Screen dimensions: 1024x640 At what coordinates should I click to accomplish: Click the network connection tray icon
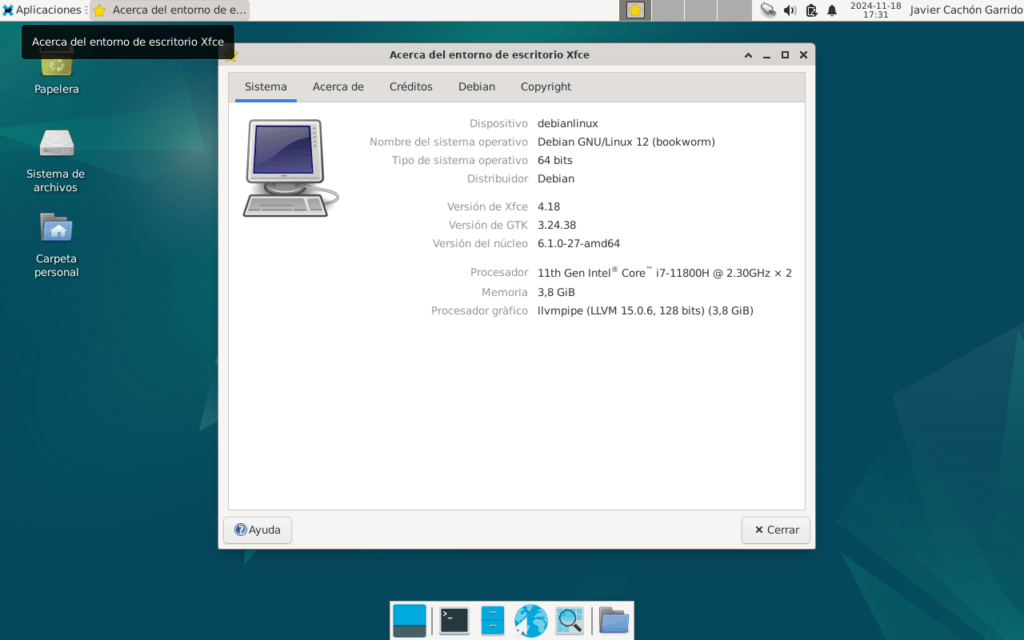(768, 10)
